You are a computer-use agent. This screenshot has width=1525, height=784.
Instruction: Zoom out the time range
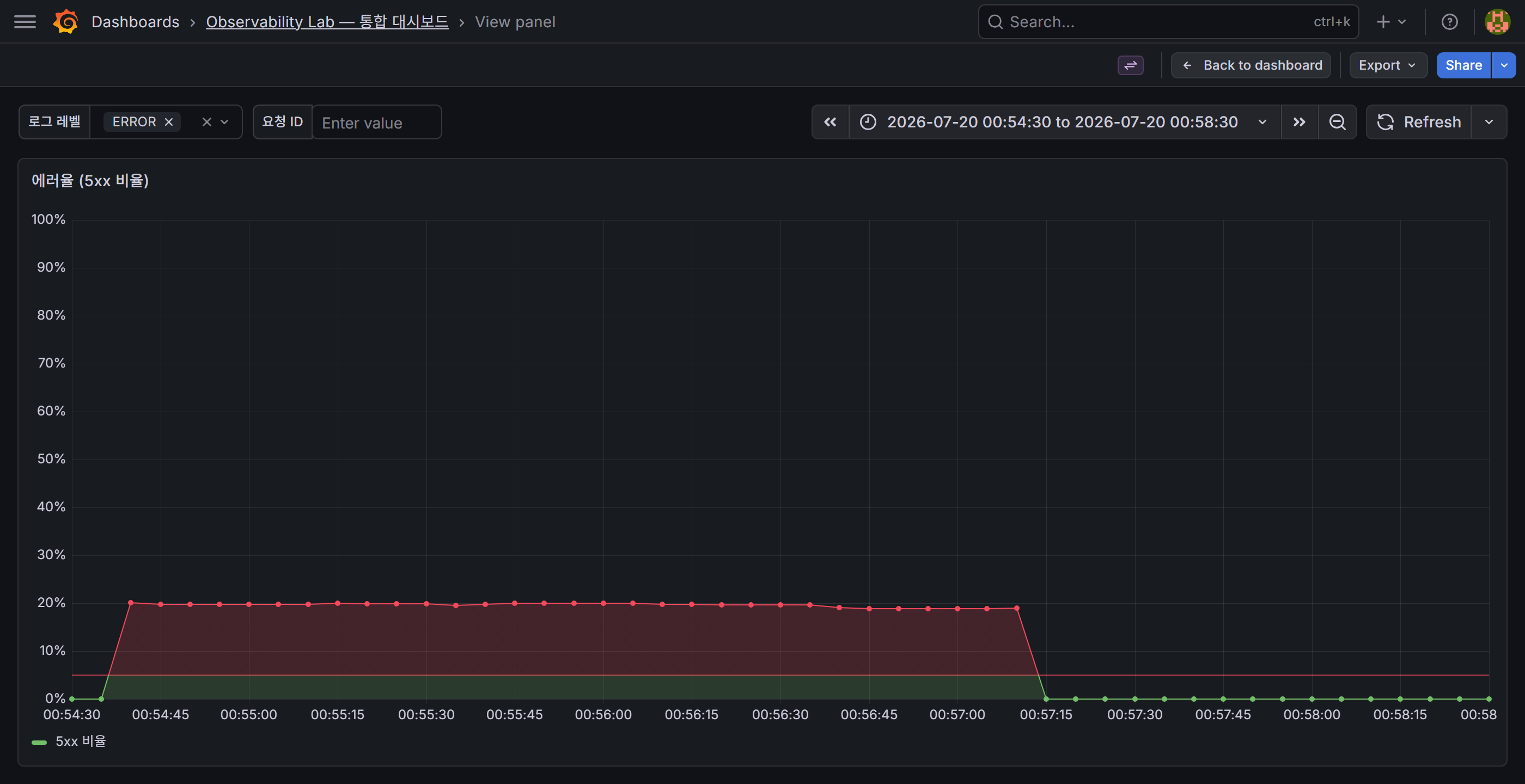(1337, 122)
